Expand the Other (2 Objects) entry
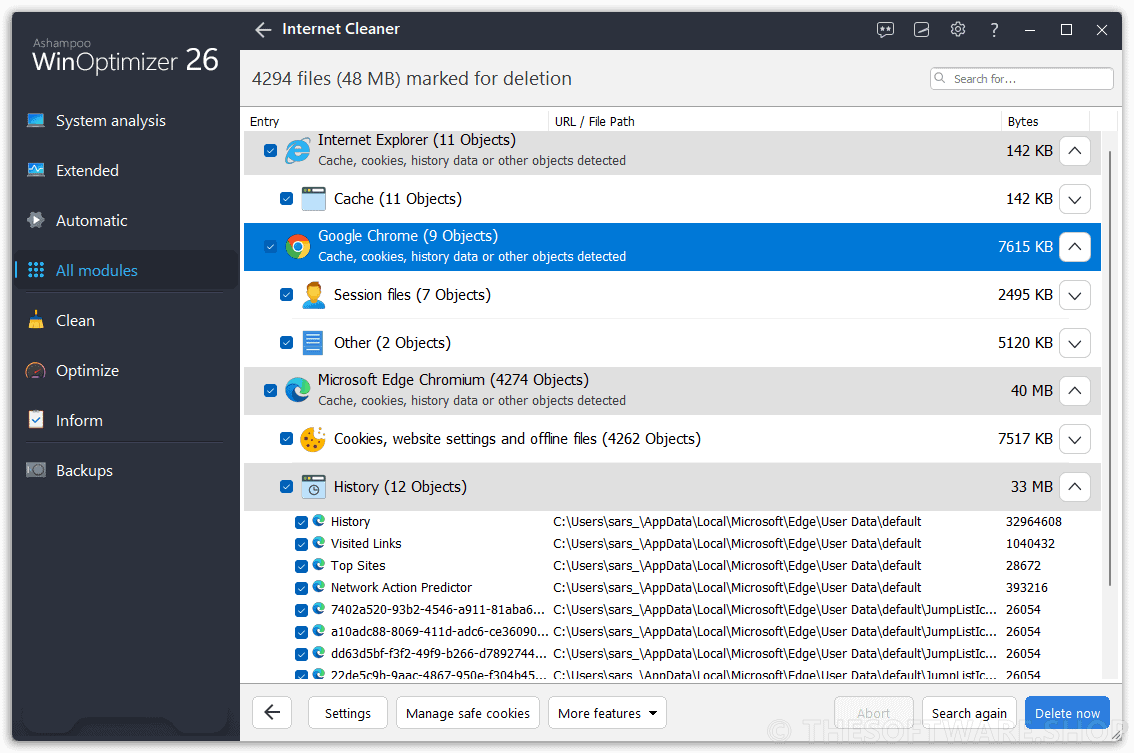Screen dimensions: 1134x753 pos(1075,343)
